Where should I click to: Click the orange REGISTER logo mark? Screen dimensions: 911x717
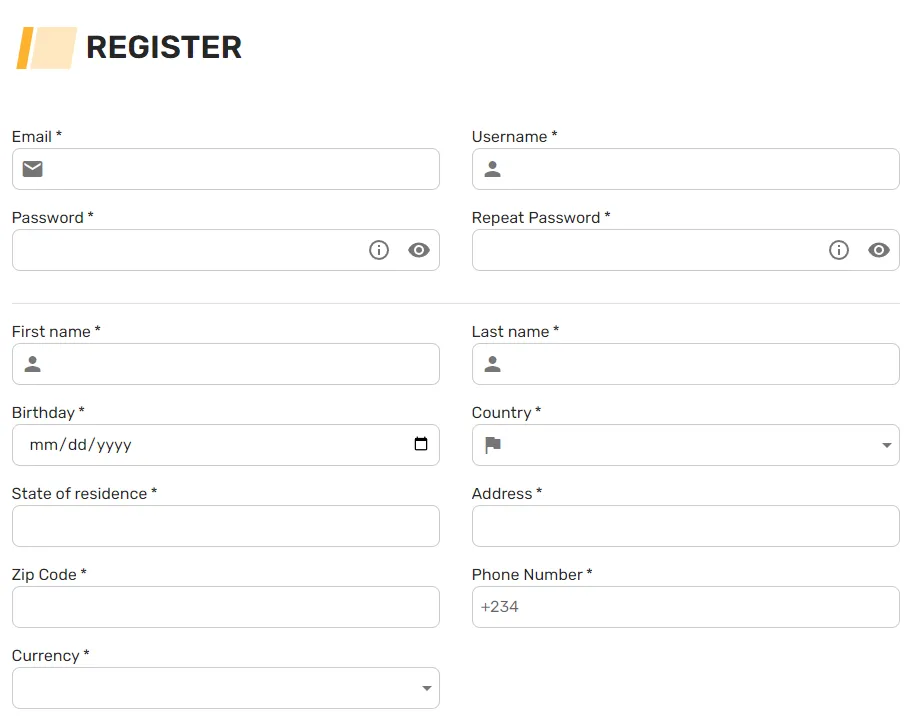46,48
